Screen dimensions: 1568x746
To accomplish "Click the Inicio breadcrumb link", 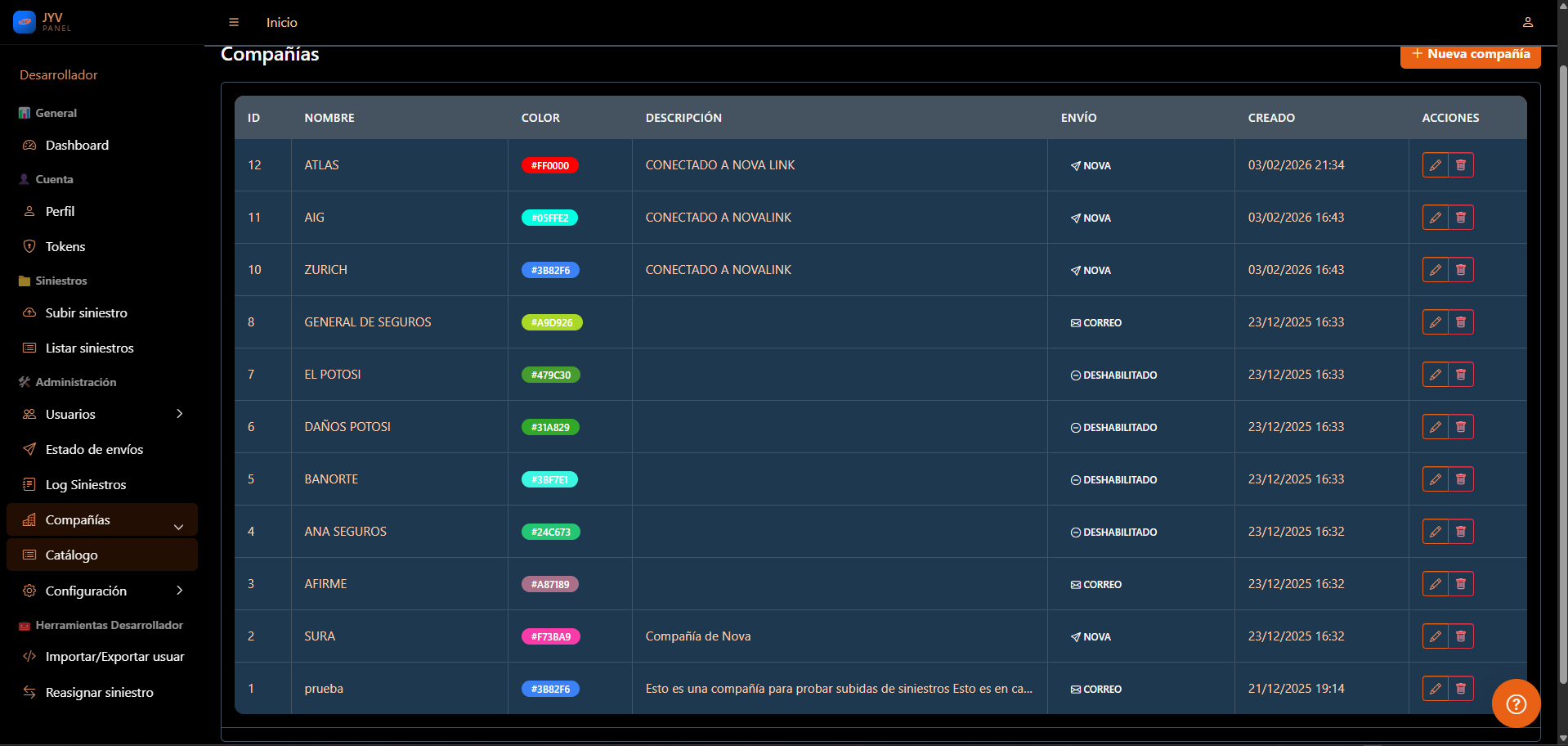I will (281, 22).
